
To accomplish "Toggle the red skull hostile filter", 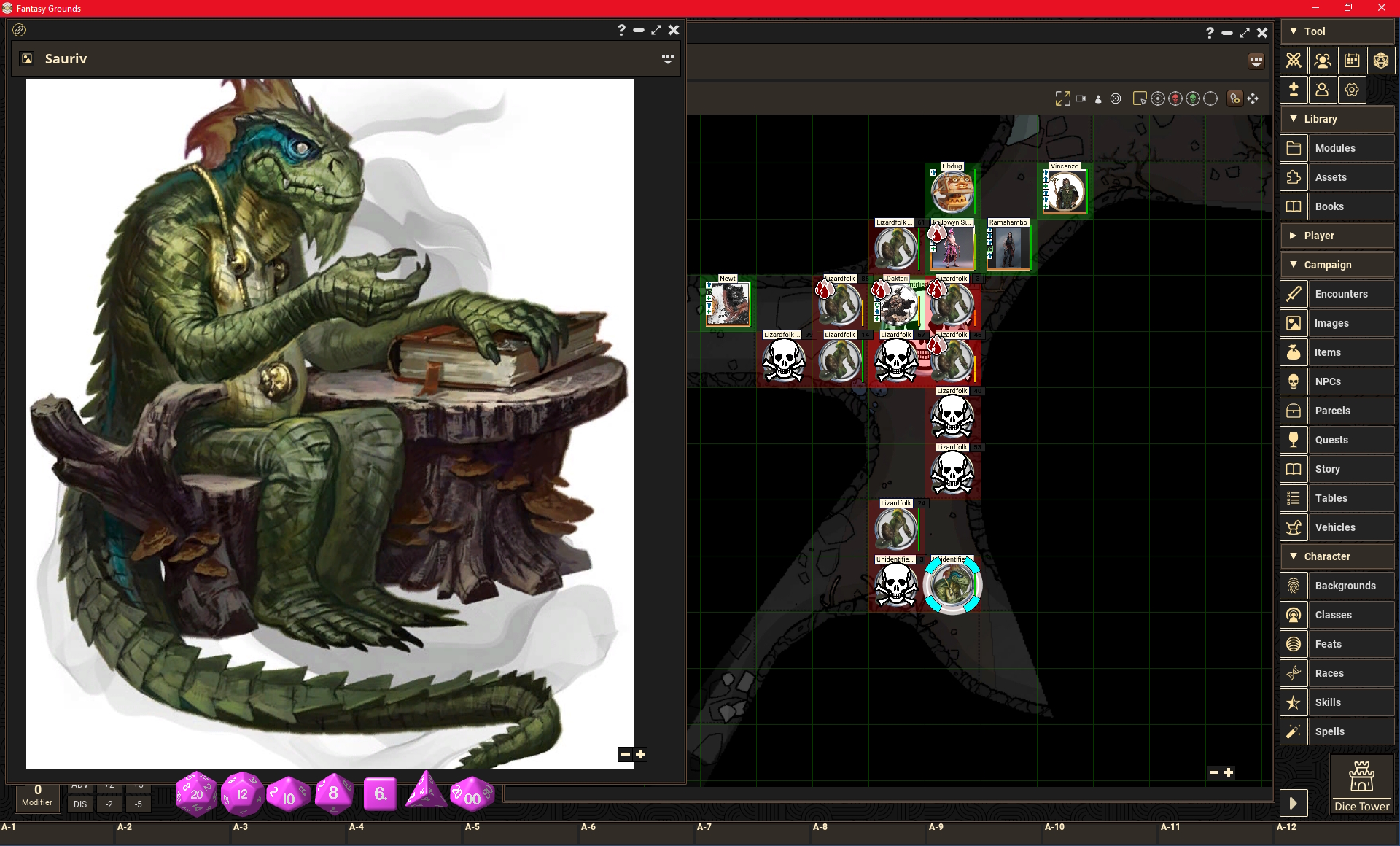I will click(x=1175, y=98).
